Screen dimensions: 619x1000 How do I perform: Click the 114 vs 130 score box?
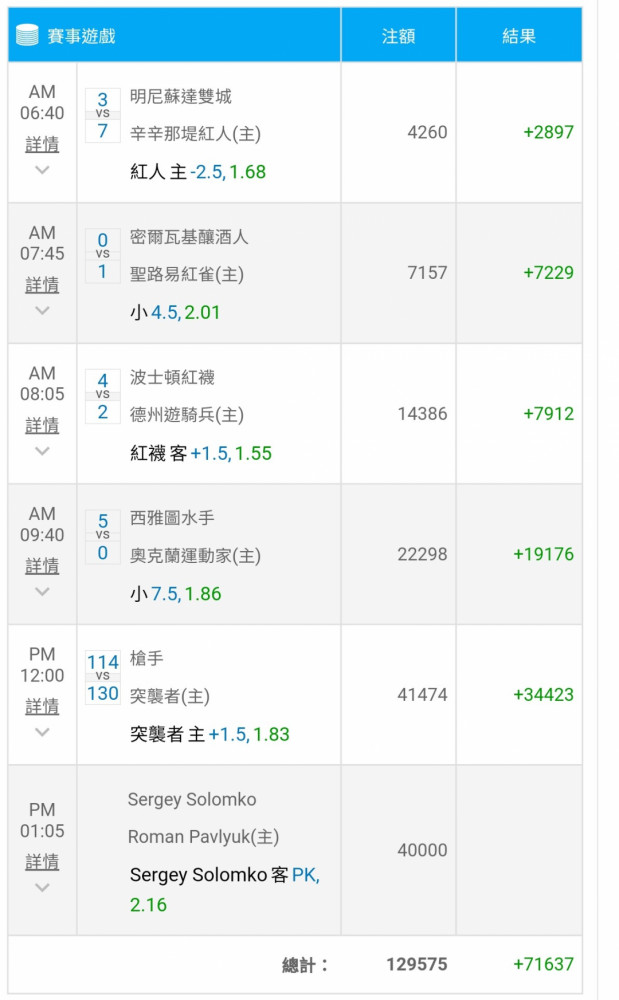point(103,677)
